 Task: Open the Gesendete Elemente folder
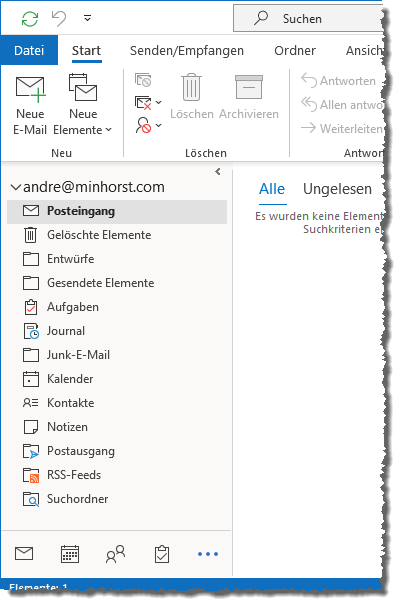117,284
